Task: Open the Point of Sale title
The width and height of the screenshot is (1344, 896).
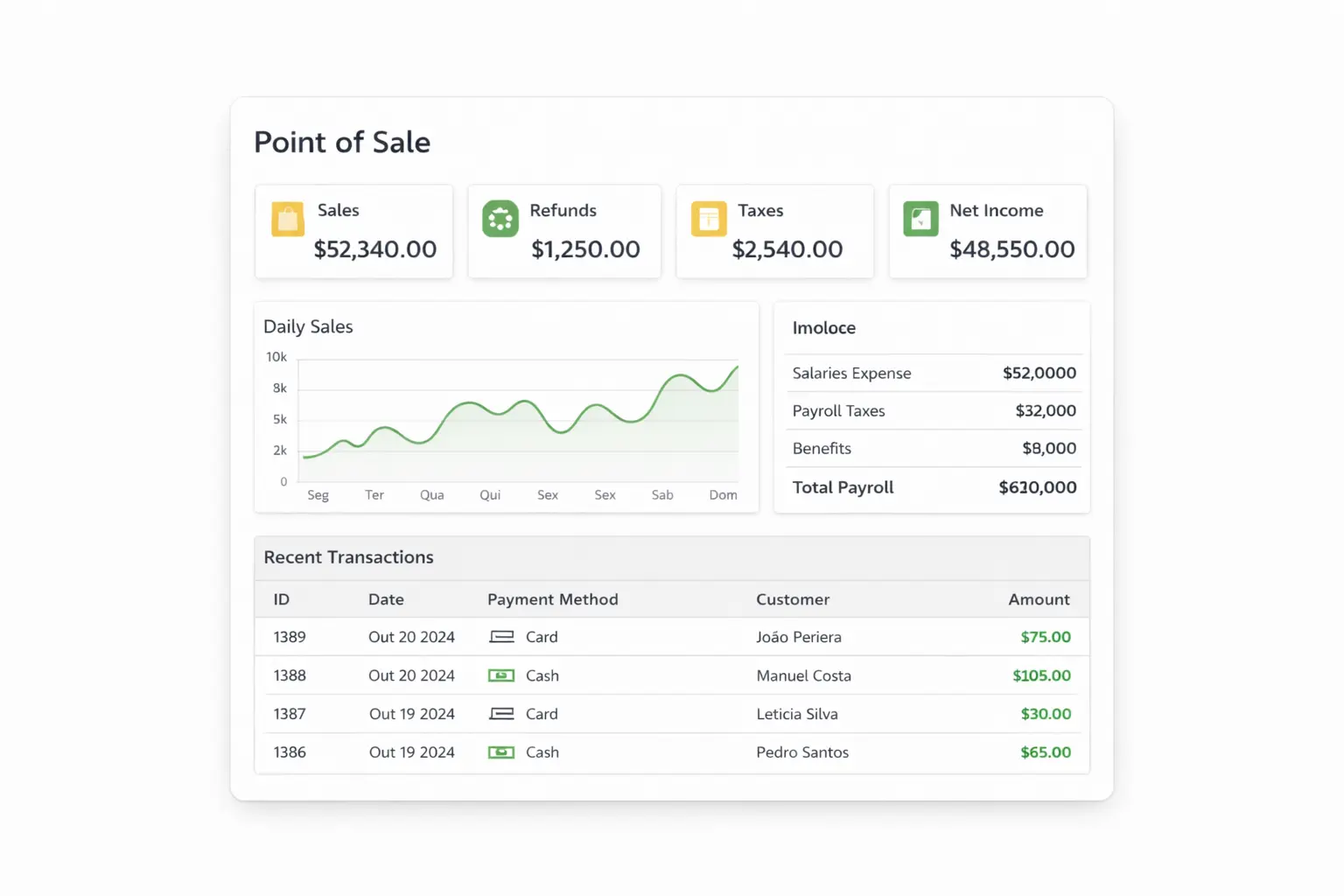Action: tap(342, 142)
